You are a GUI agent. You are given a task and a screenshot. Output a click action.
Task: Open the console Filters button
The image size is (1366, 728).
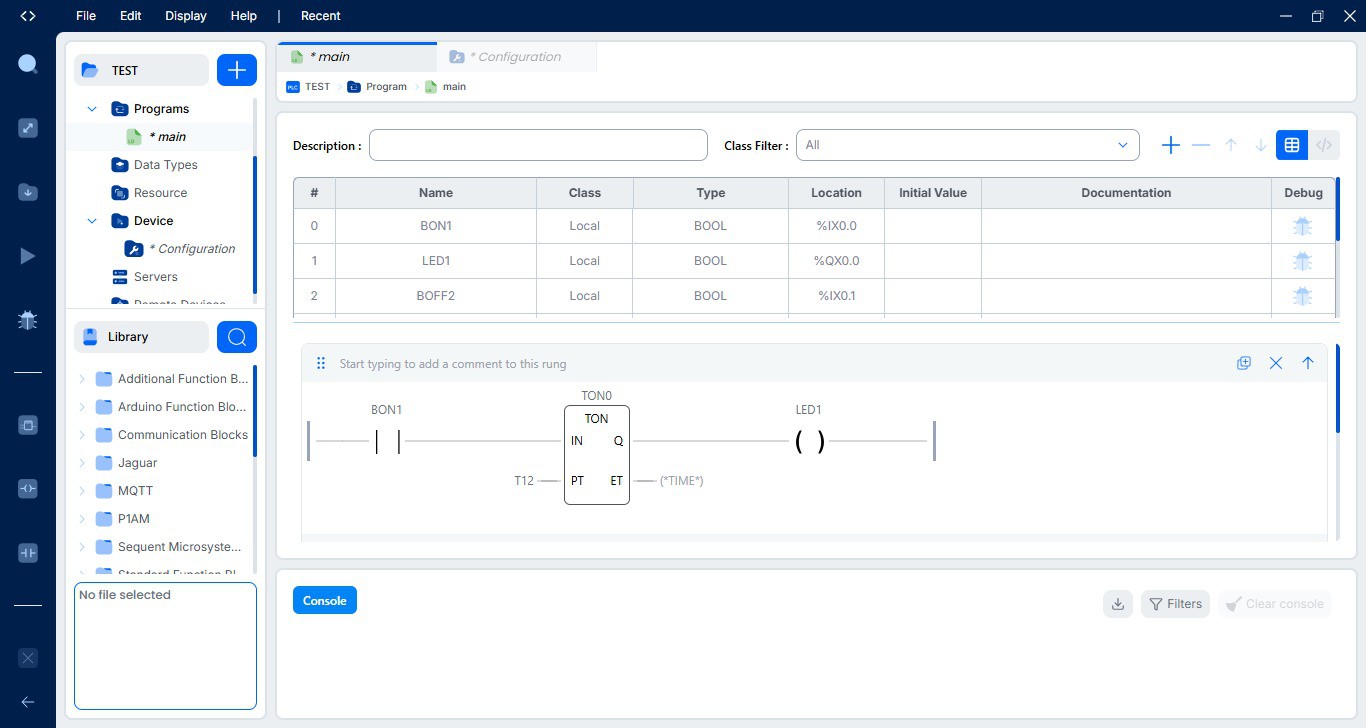point(1175,604)
